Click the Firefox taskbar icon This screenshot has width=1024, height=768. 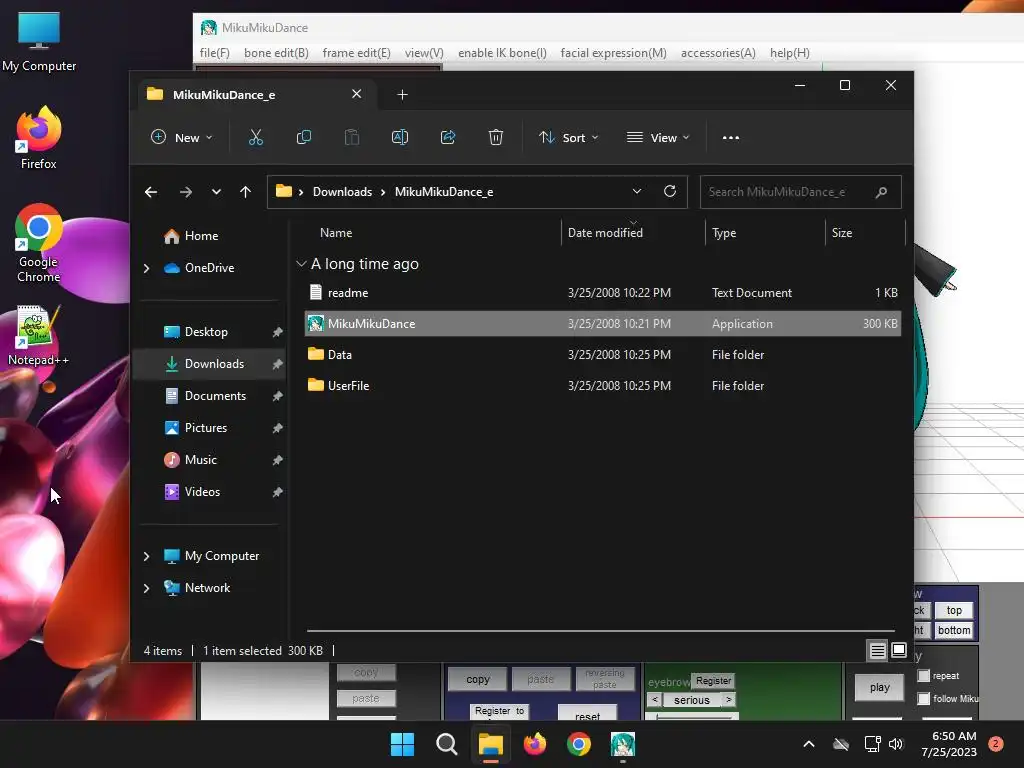tap(534, 744)
